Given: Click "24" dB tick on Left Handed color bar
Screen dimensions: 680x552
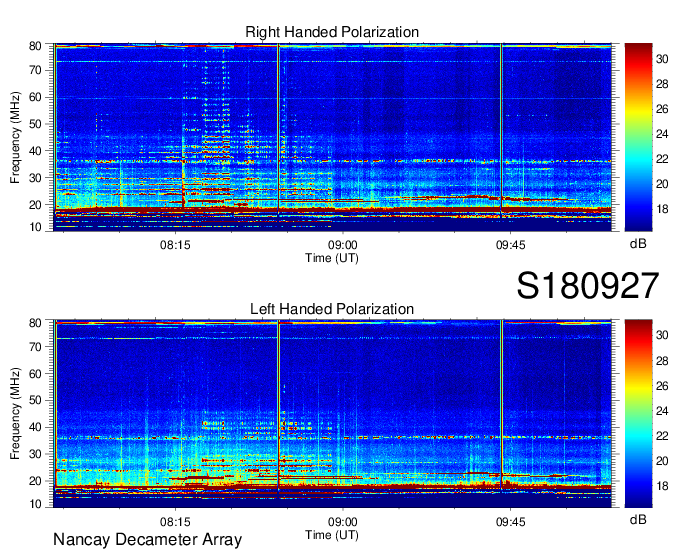Looking at the screenshot, I should [x=662, y=411].
